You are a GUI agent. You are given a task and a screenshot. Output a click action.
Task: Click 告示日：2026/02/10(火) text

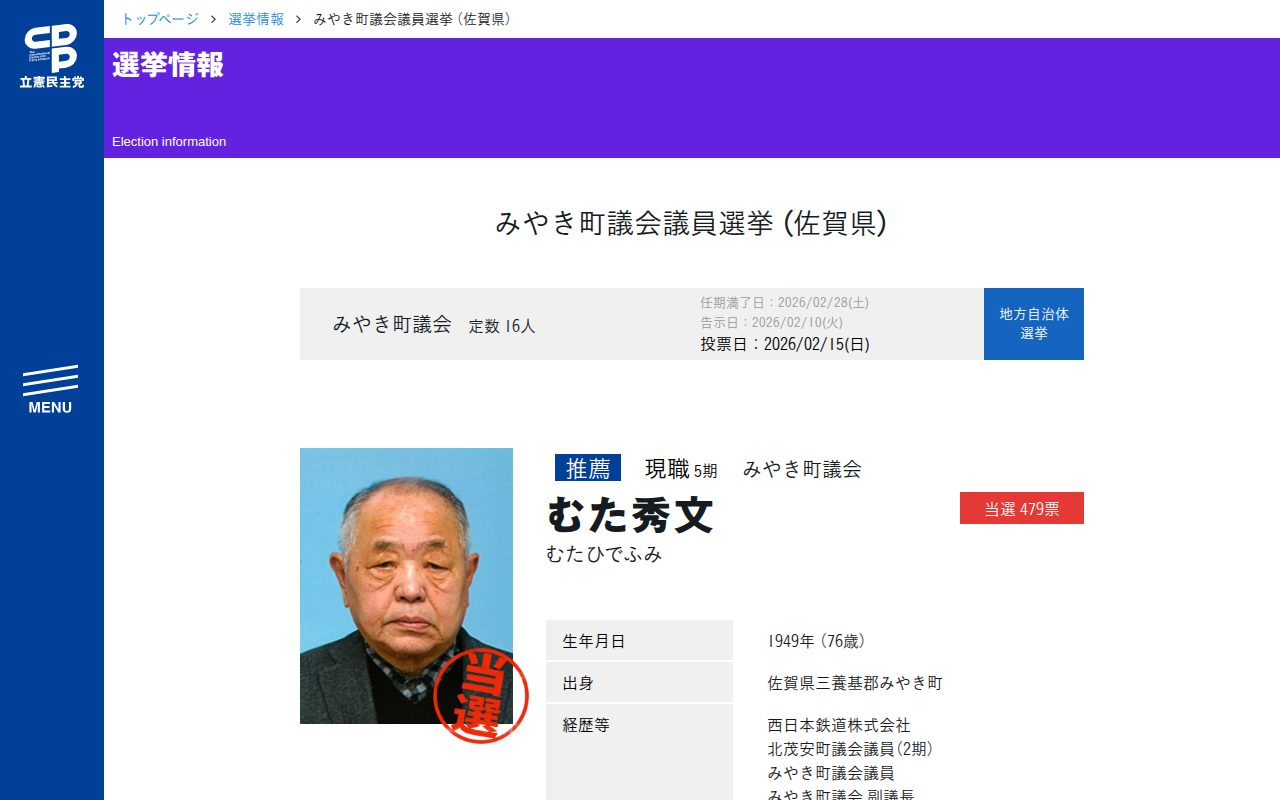click(772, 323)
